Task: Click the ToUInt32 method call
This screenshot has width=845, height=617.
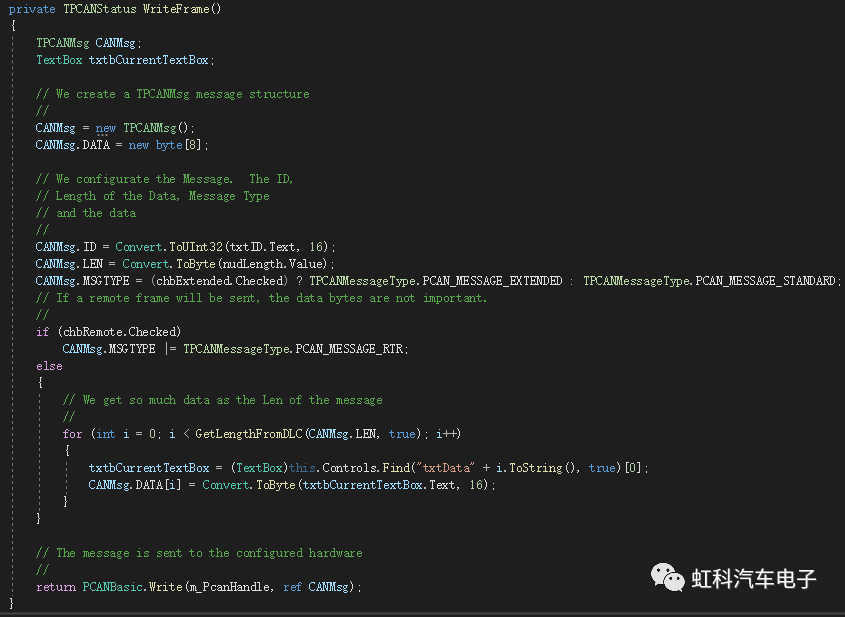Action: pyautogui.click(x=196, y=247)
